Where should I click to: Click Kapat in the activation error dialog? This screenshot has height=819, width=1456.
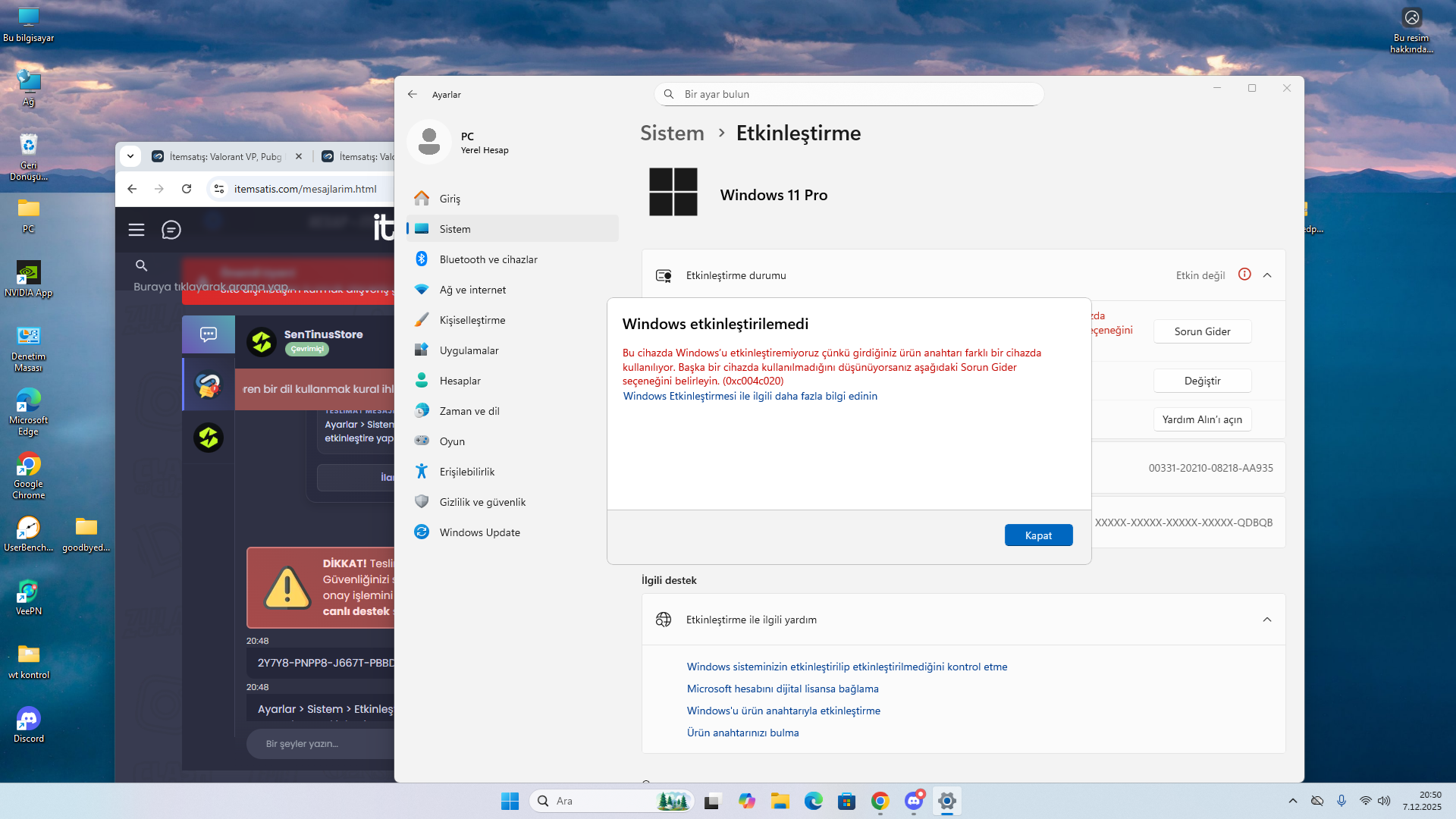click(x=1039, y=535)
